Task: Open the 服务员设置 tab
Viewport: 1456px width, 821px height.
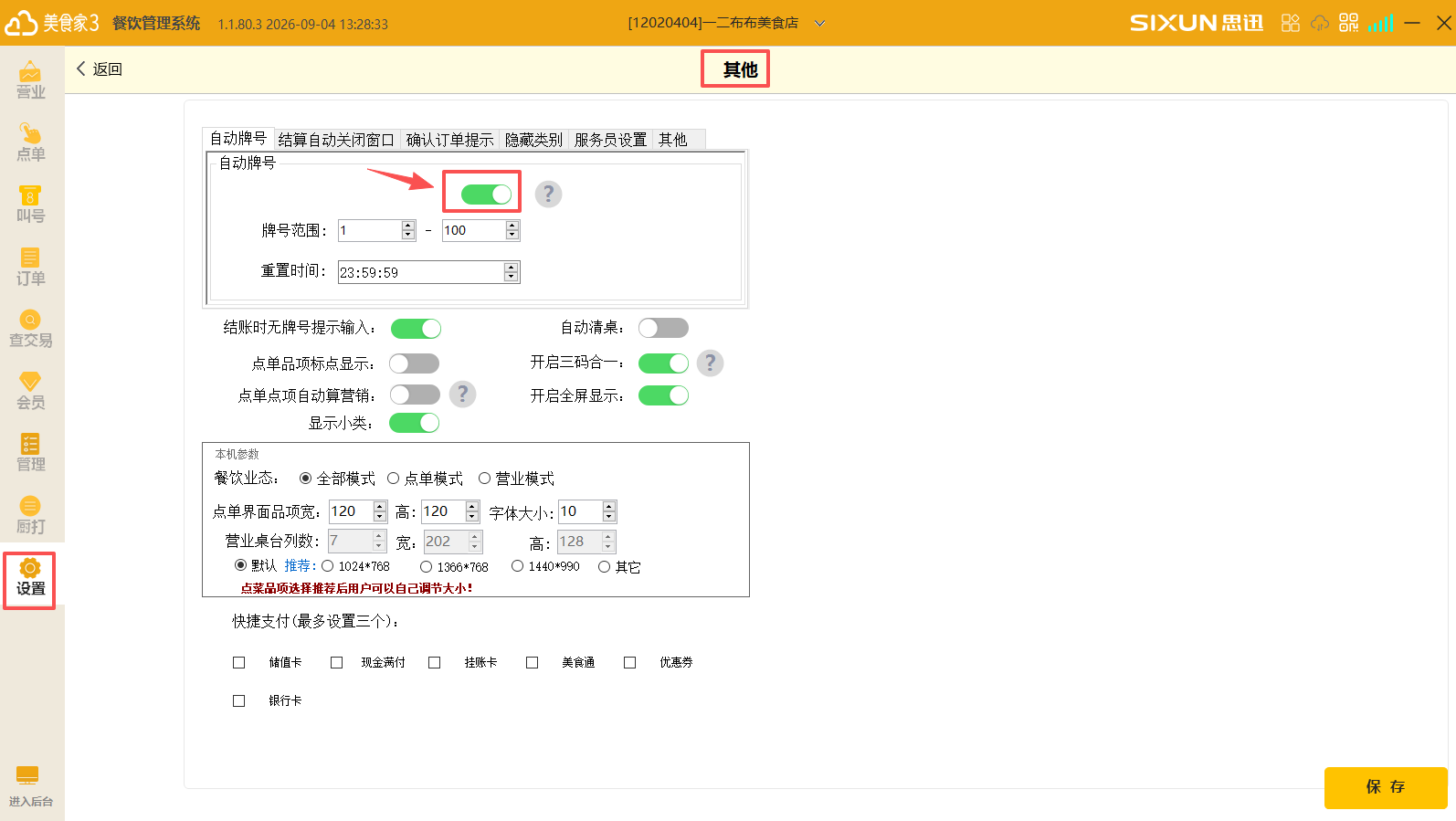Action: click(x=610, y=140)
